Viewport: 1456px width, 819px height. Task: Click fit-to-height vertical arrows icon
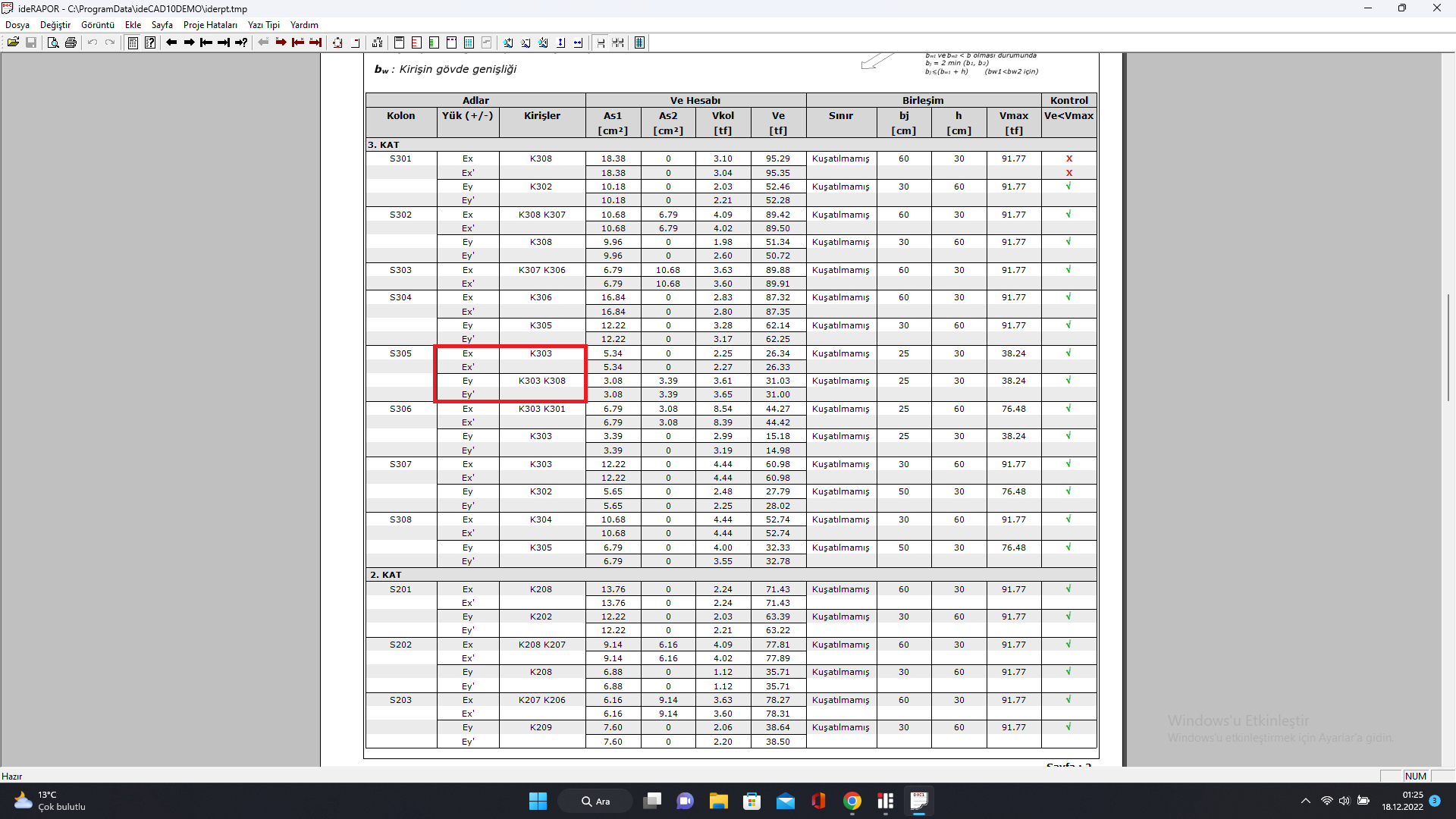tap(560, 42)
